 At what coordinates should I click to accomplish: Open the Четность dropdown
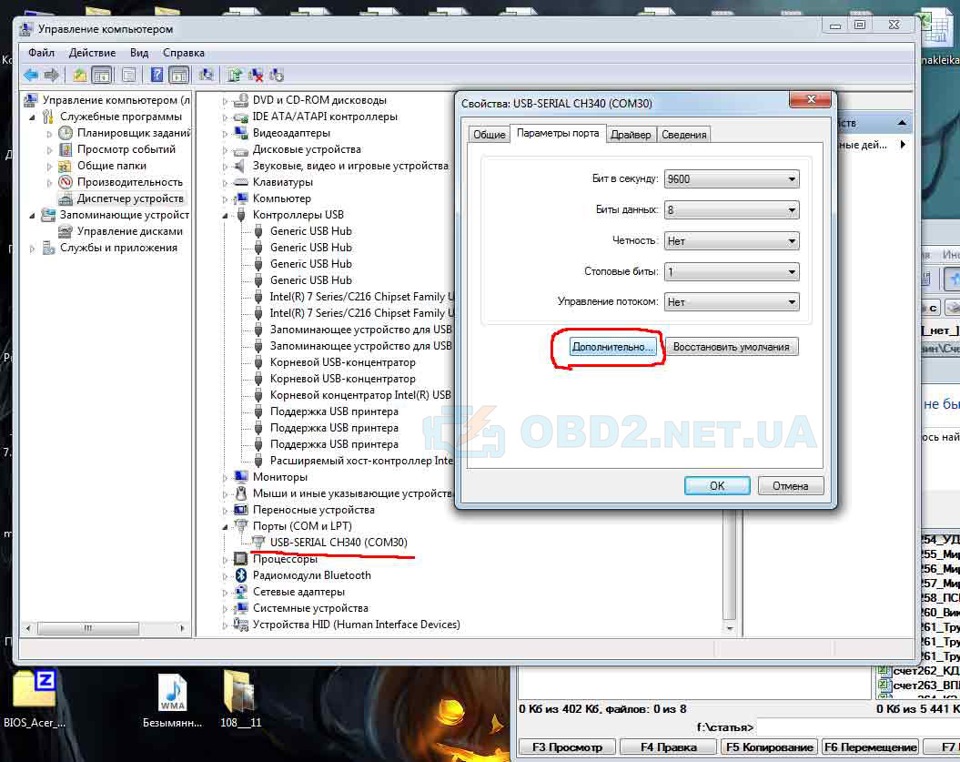pyautogui.click(x=732, y=241)
